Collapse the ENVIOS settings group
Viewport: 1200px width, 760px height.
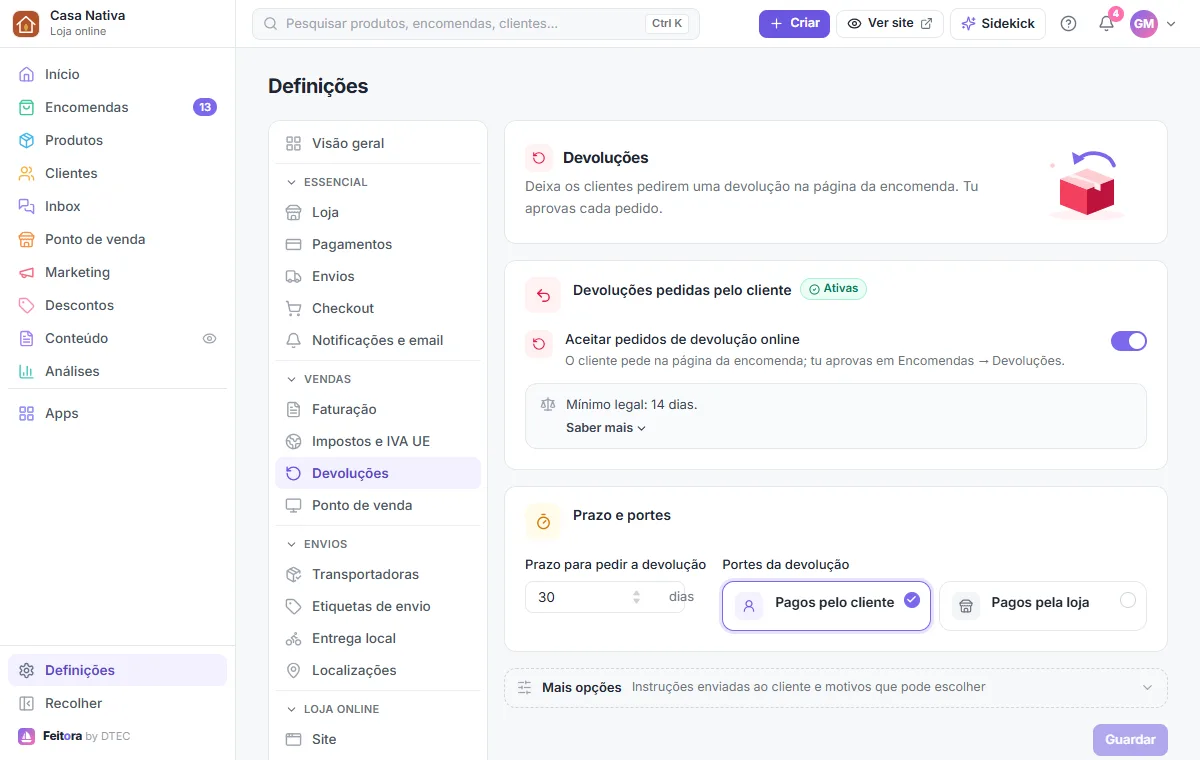pos(318,544)
